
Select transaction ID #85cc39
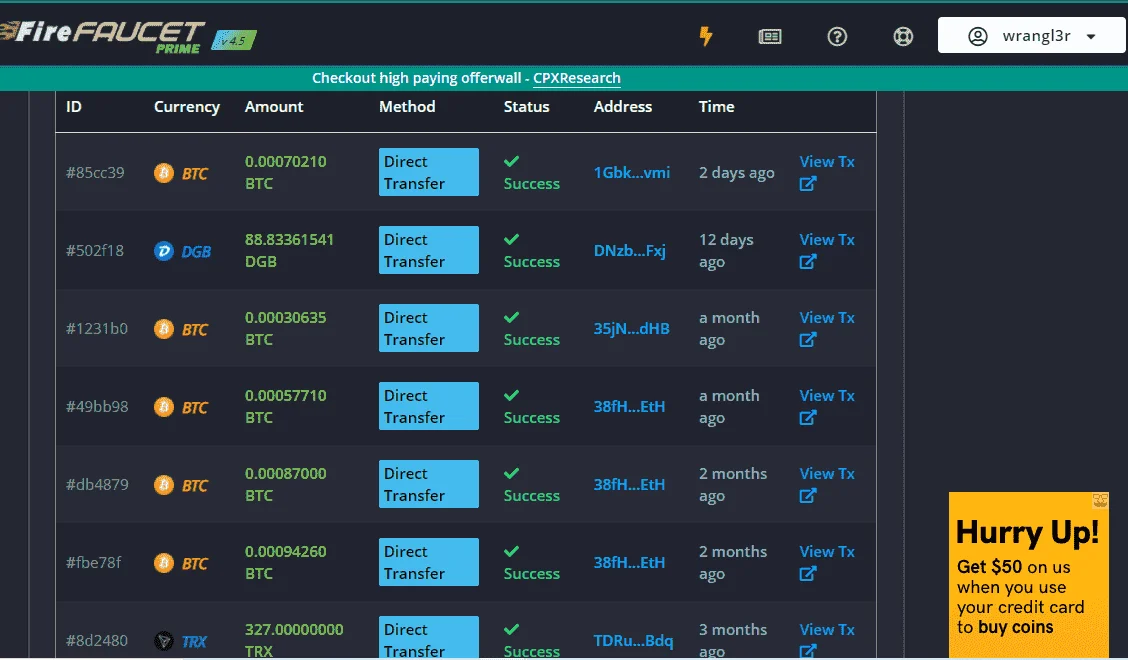(95, 173)
